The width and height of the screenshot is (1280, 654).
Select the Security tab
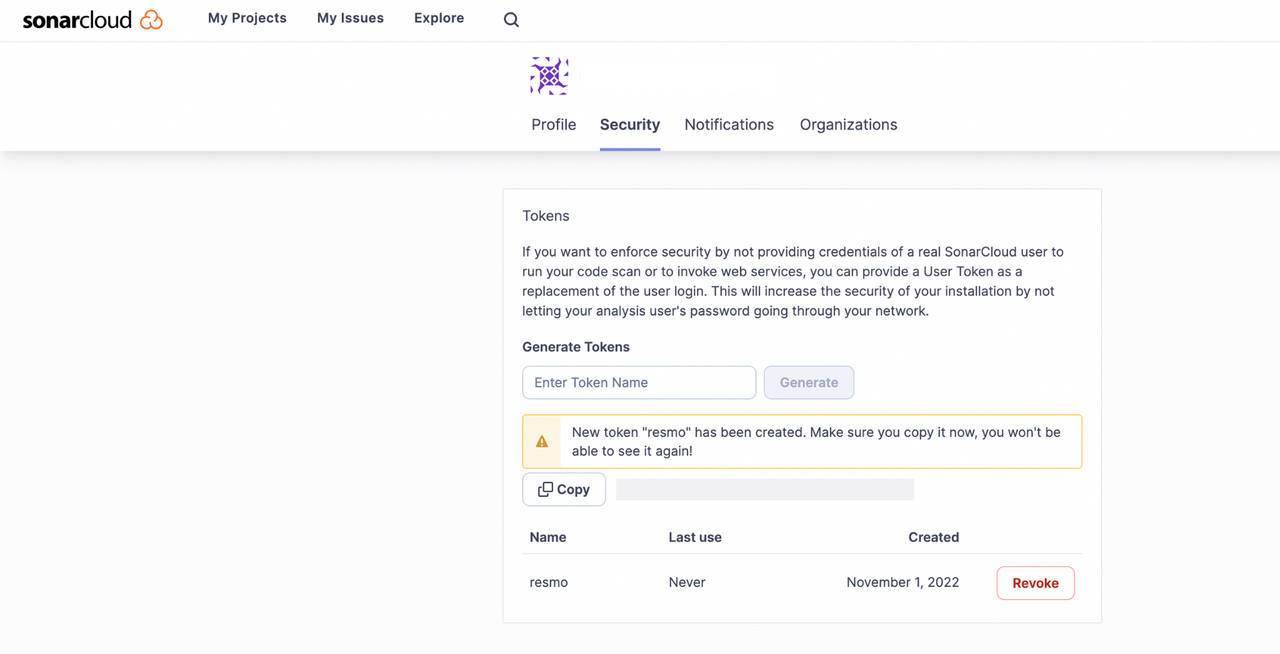click(x=630, y=125)
